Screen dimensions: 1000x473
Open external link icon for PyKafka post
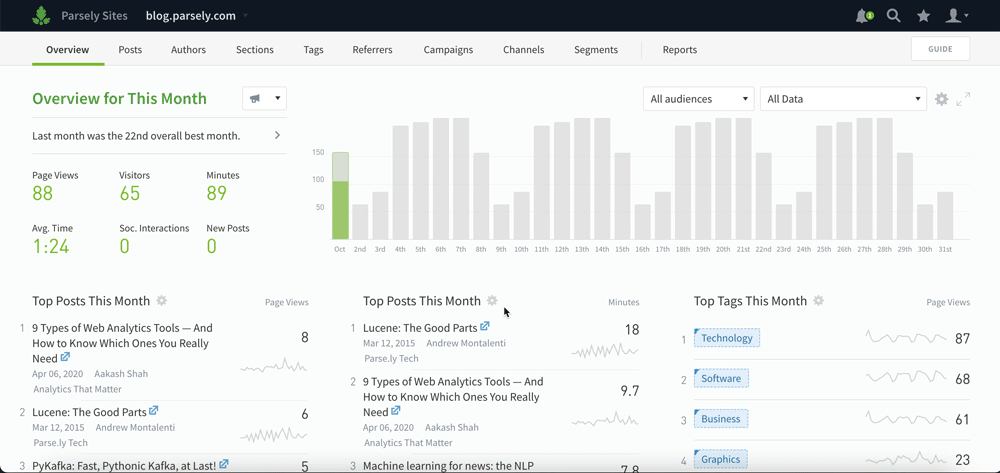pyautogui.click(x=224, y=465)
